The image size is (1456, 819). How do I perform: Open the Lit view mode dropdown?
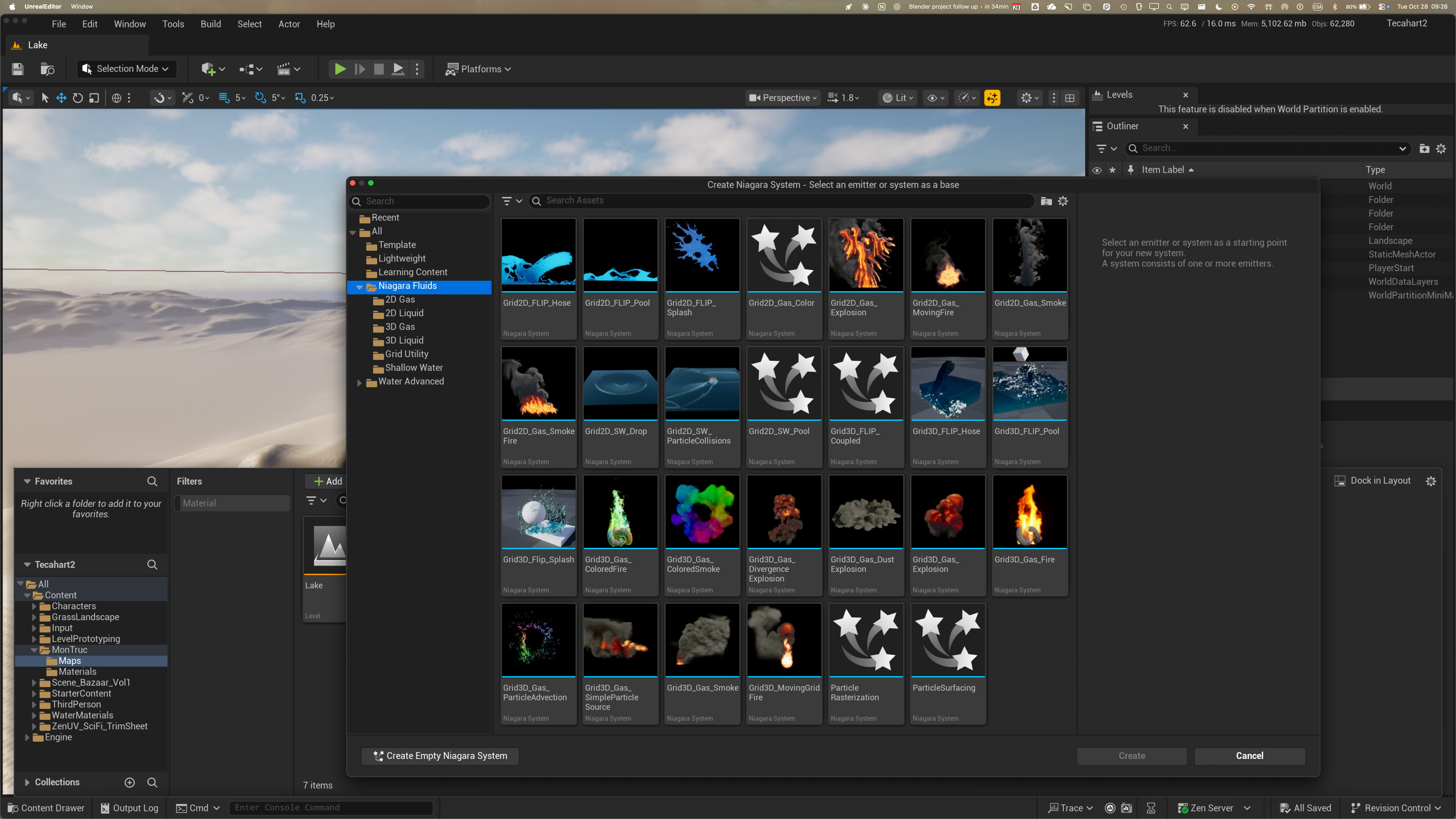point(897,98)
